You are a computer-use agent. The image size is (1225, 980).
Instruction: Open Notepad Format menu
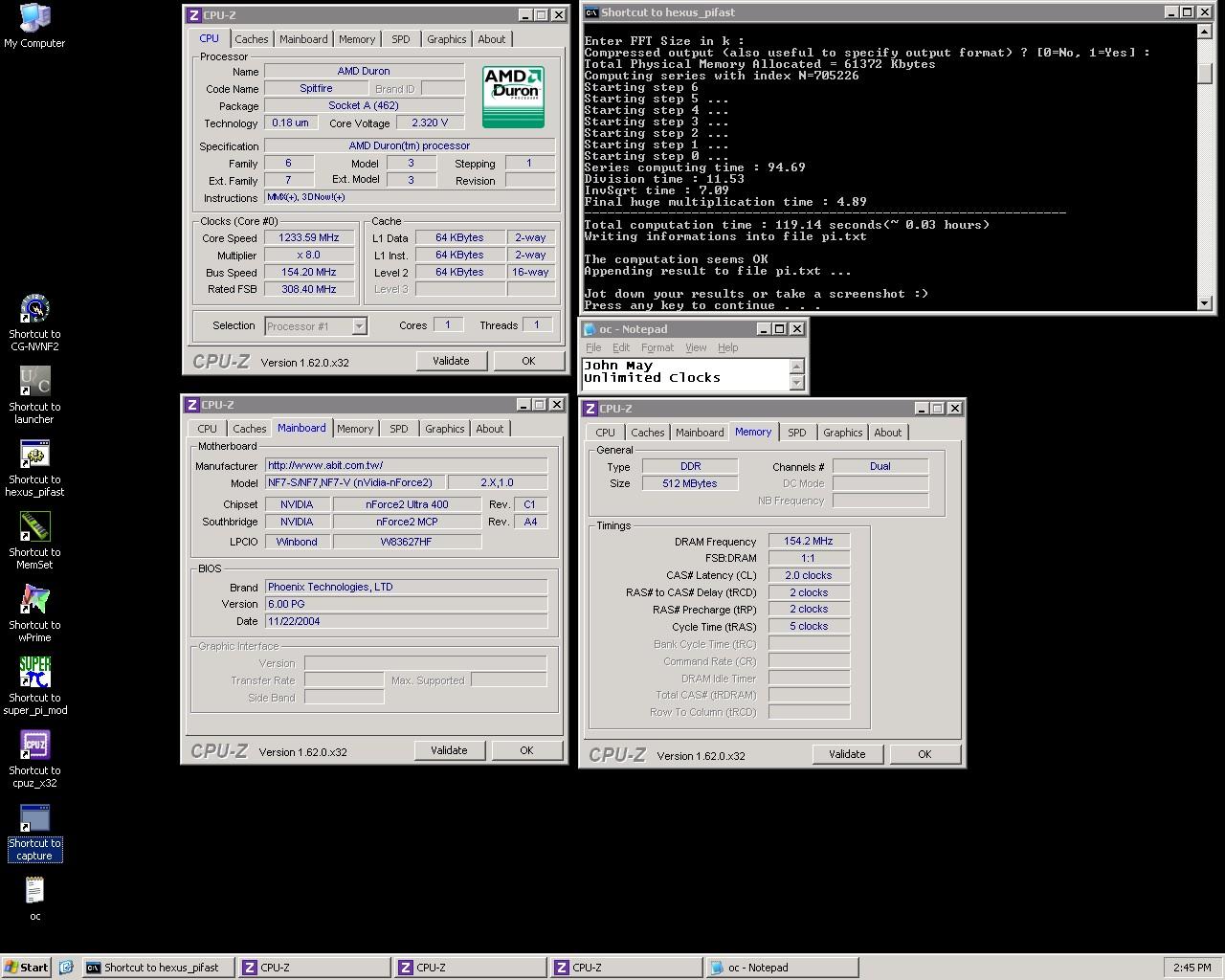[657, 347]
